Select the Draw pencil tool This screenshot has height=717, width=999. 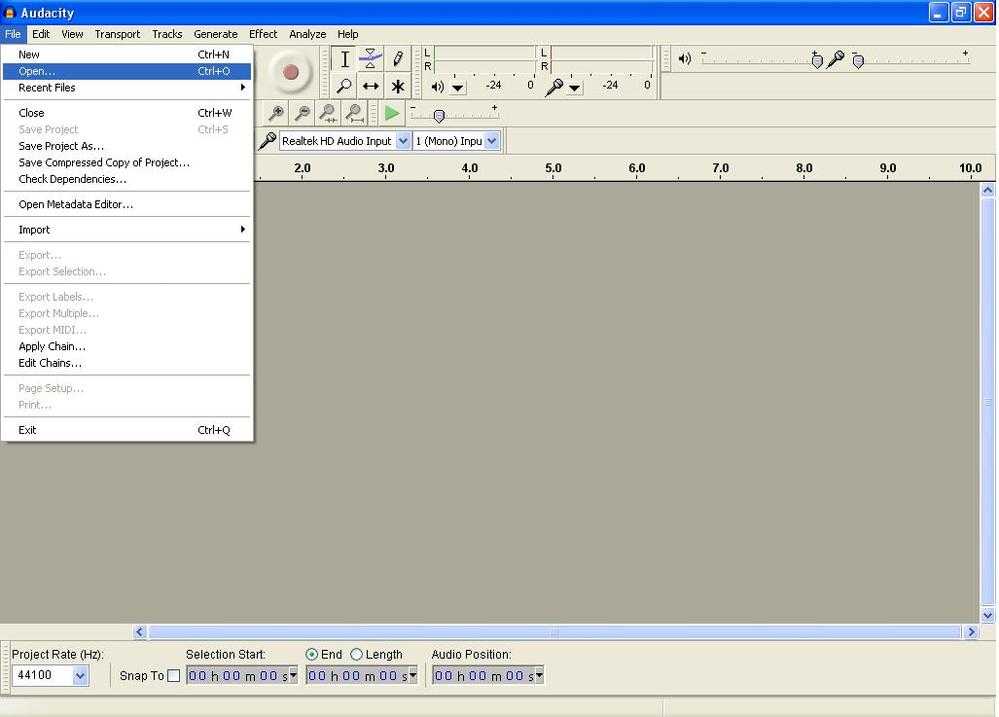pos(398,59)
